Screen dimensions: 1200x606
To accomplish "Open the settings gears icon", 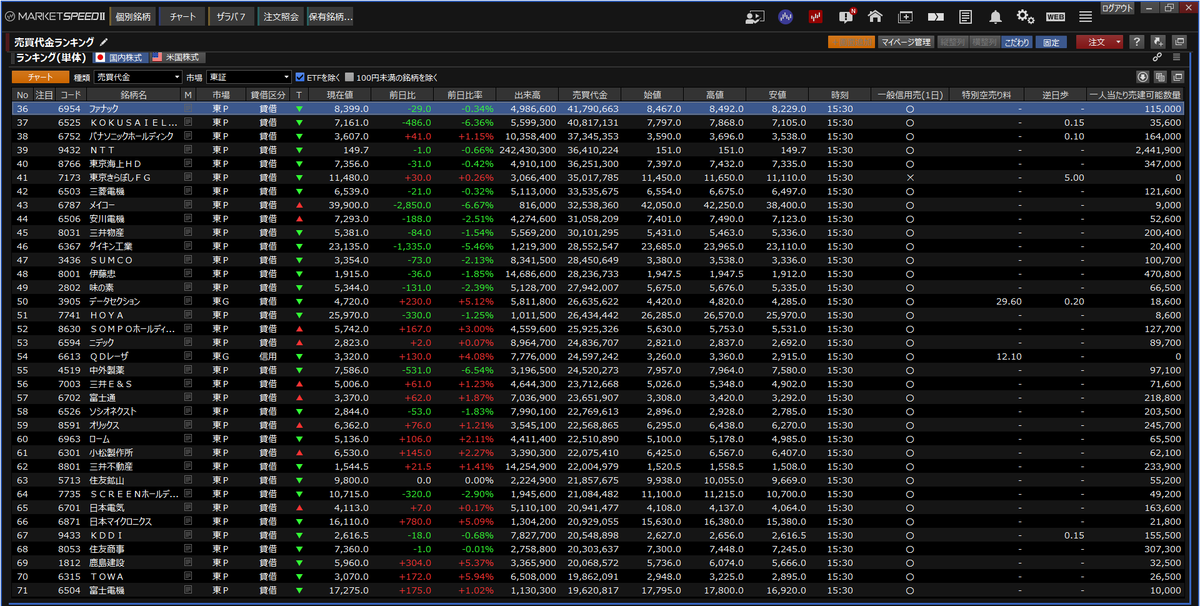I will click(1025, 16).
